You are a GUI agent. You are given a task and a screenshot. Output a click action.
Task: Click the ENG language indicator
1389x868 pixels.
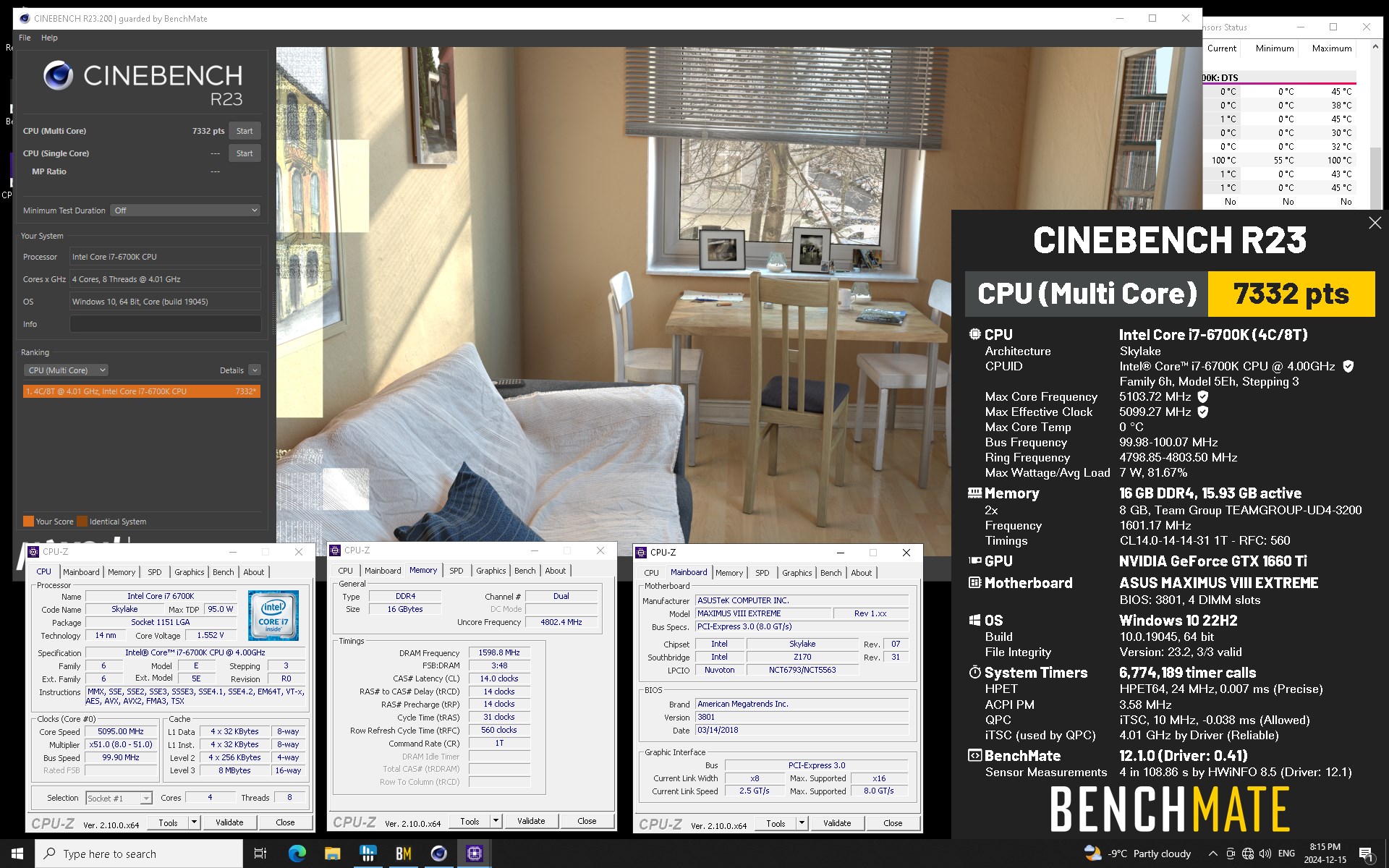[x=1286, y=854]
